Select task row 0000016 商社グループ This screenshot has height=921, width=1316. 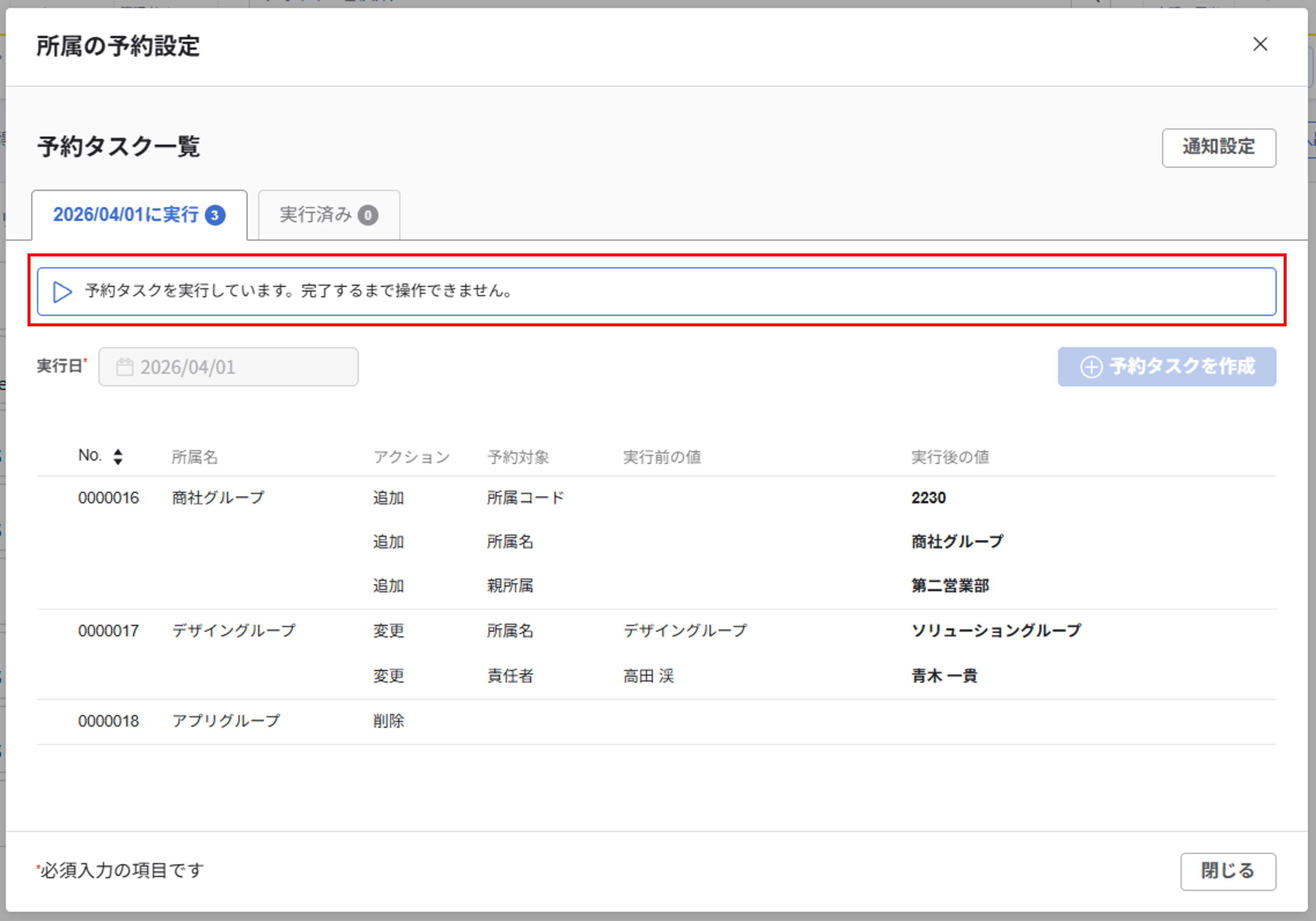pos(109,498)
